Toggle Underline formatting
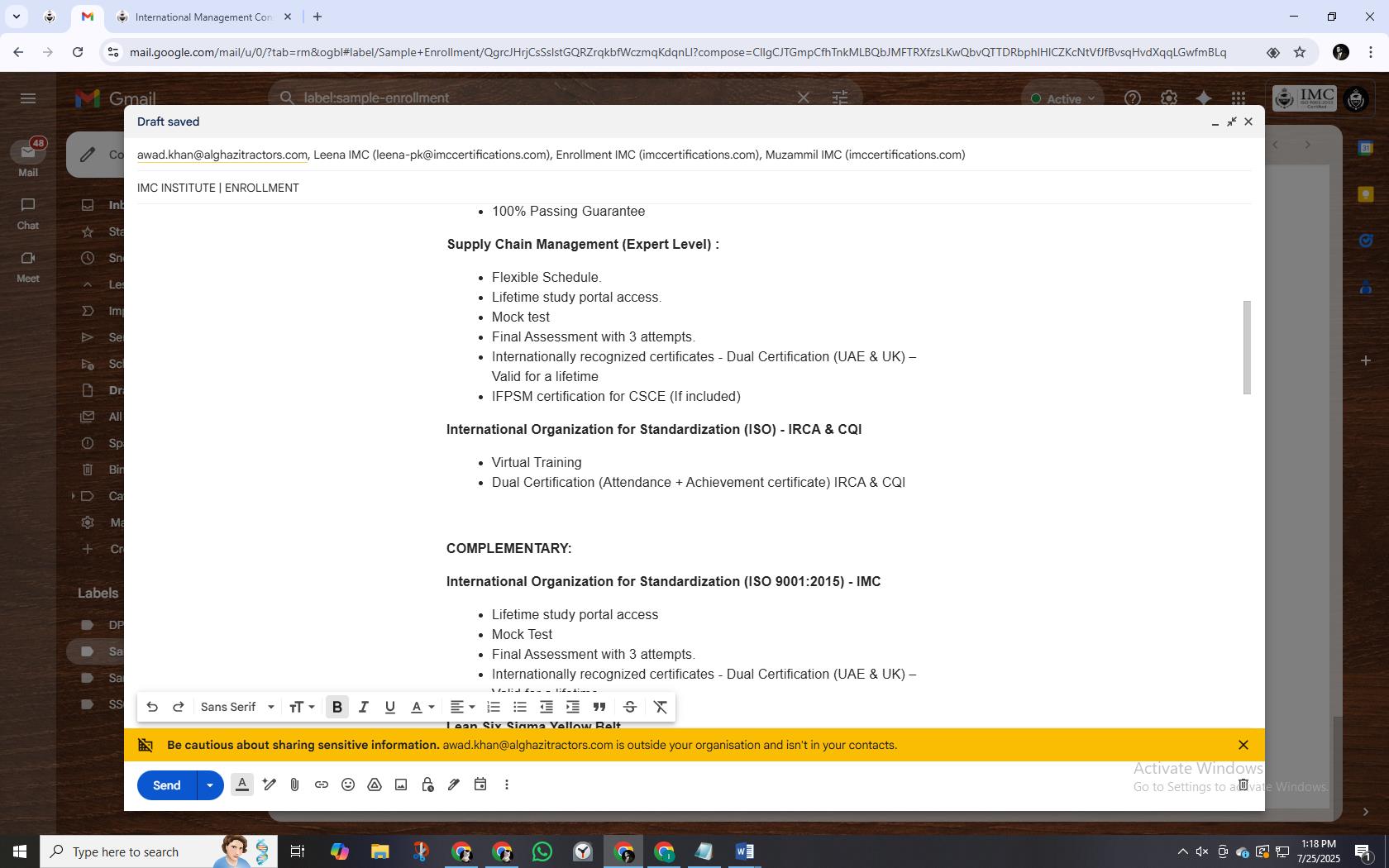 (389, 707)
